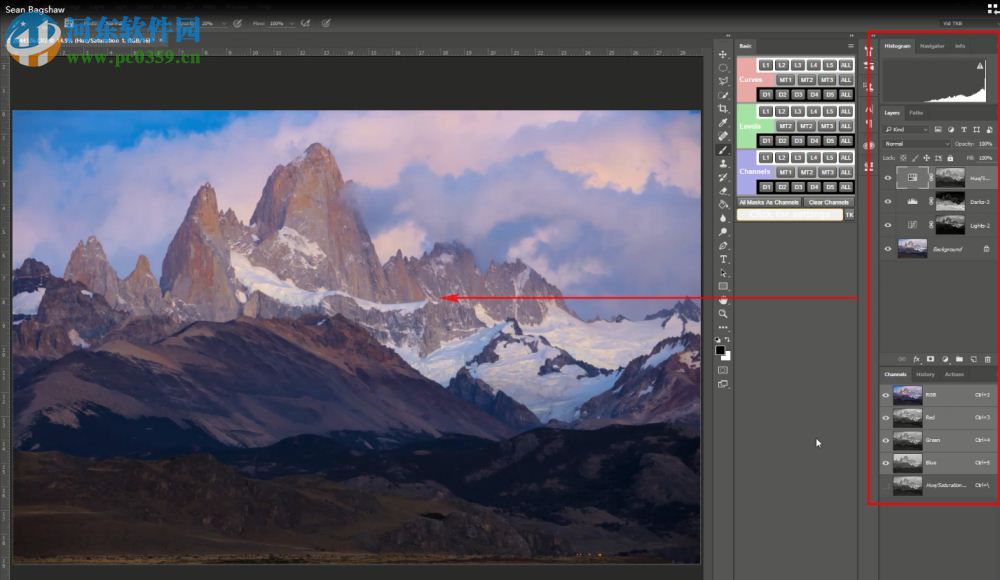Select the Quick Selection tool

[723, 95]
